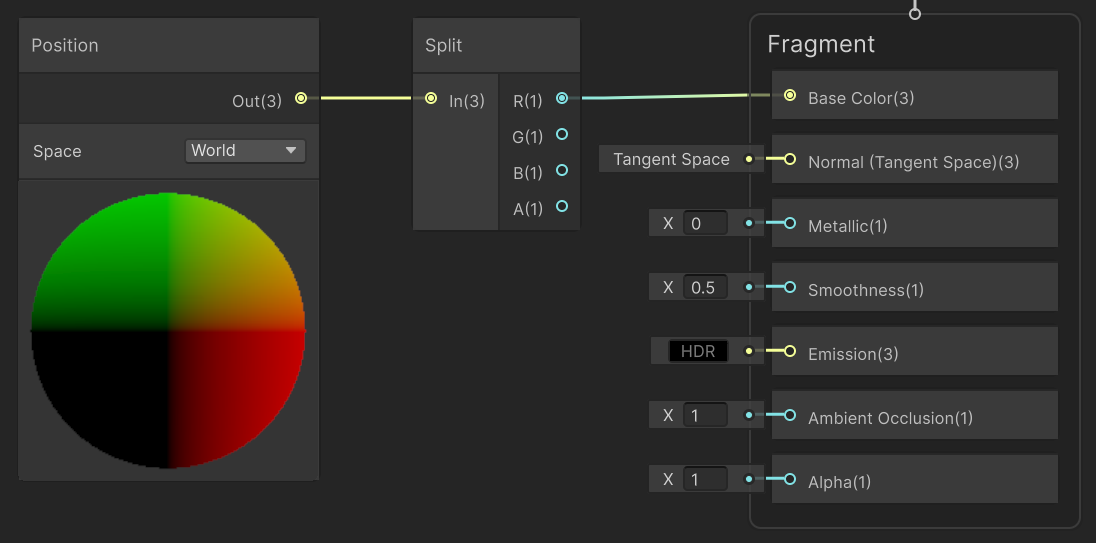Click the Split node B(1) output port
The height and width of the screenshot is (543, 1096).
[x=562, y=171]
